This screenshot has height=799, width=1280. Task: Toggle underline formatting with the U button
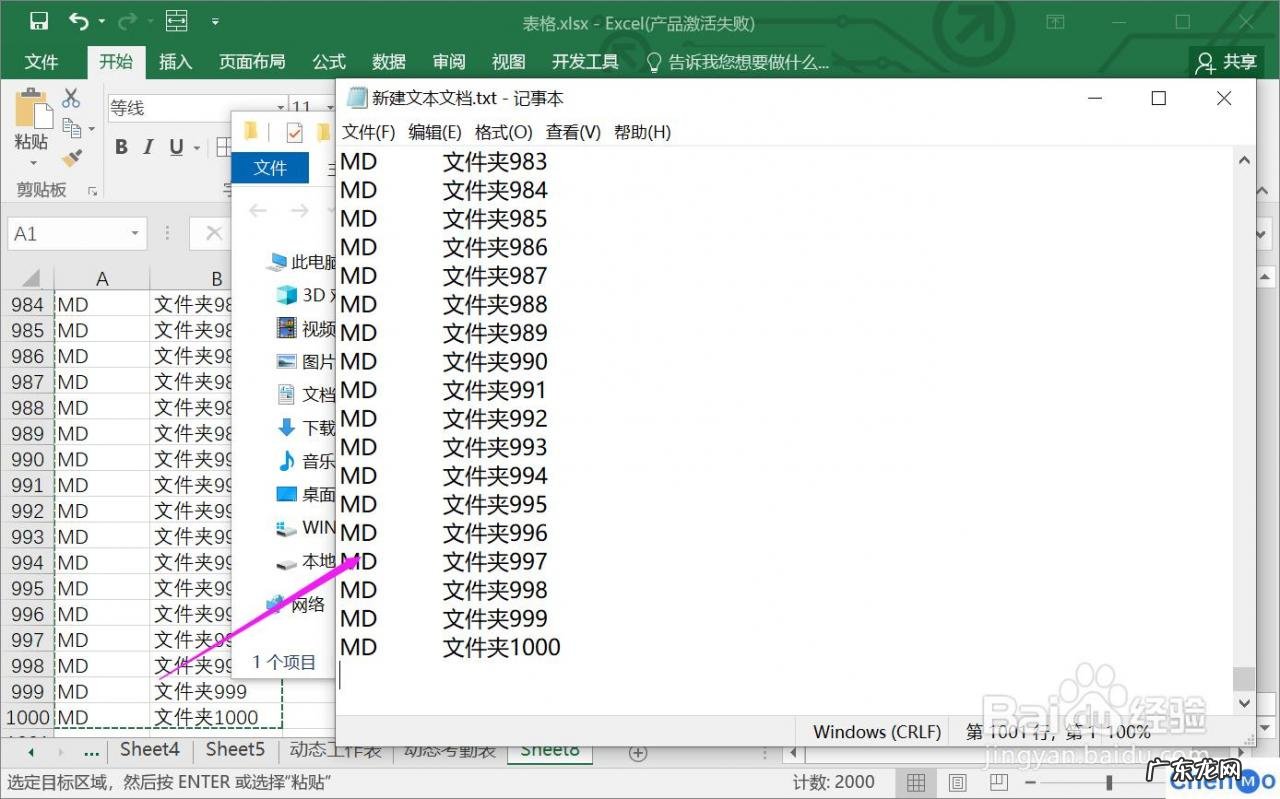click(x=176, y=147)
